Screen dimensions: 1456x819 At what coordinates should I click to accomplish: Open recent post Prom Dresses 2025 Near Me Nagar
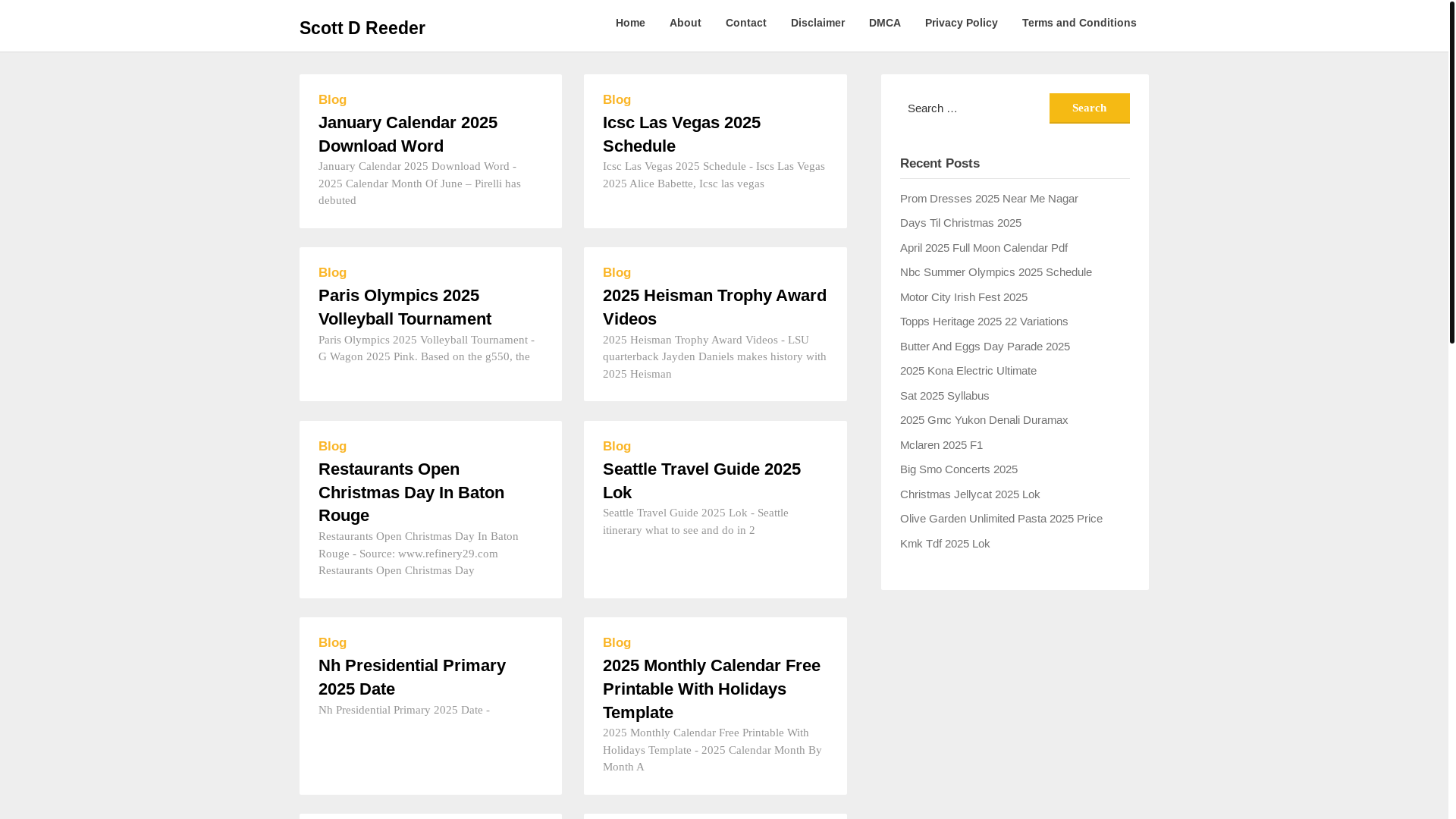point(989,199)
